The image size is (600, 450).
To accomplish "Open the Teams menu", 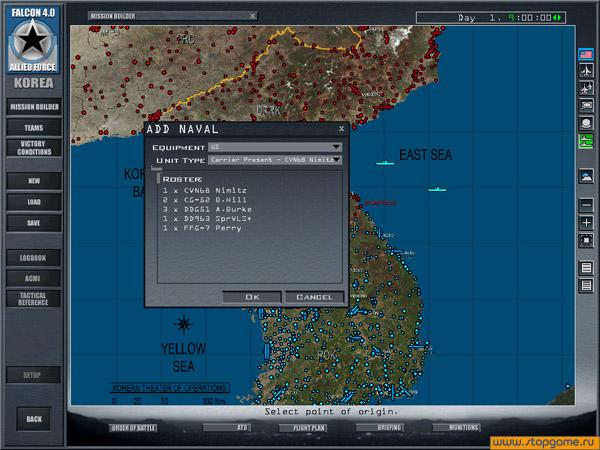I will coord(33,127).
